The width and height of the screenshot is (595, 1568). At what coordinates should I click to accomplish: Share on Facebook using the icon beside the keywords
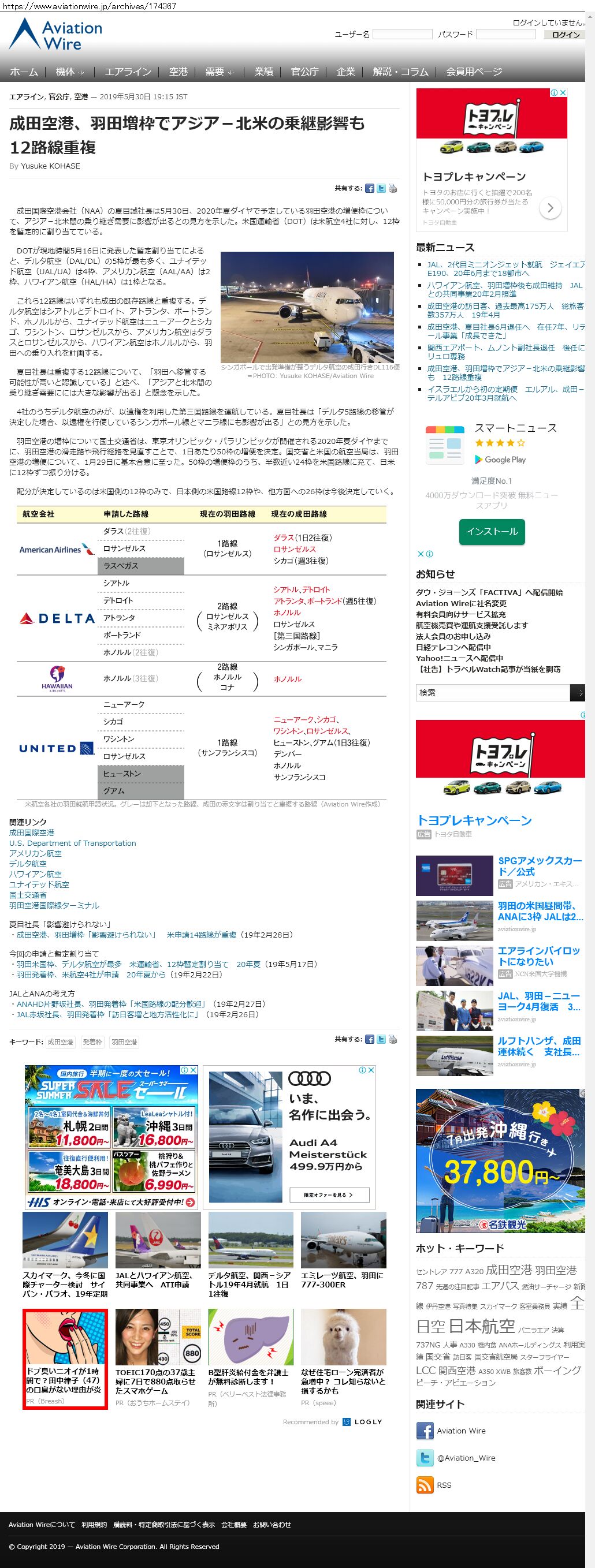[370, 1040]
